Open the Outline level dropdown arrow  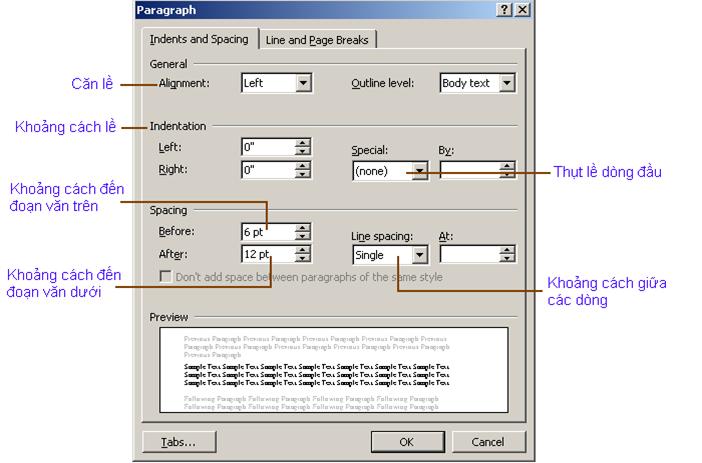coord(507,83)
